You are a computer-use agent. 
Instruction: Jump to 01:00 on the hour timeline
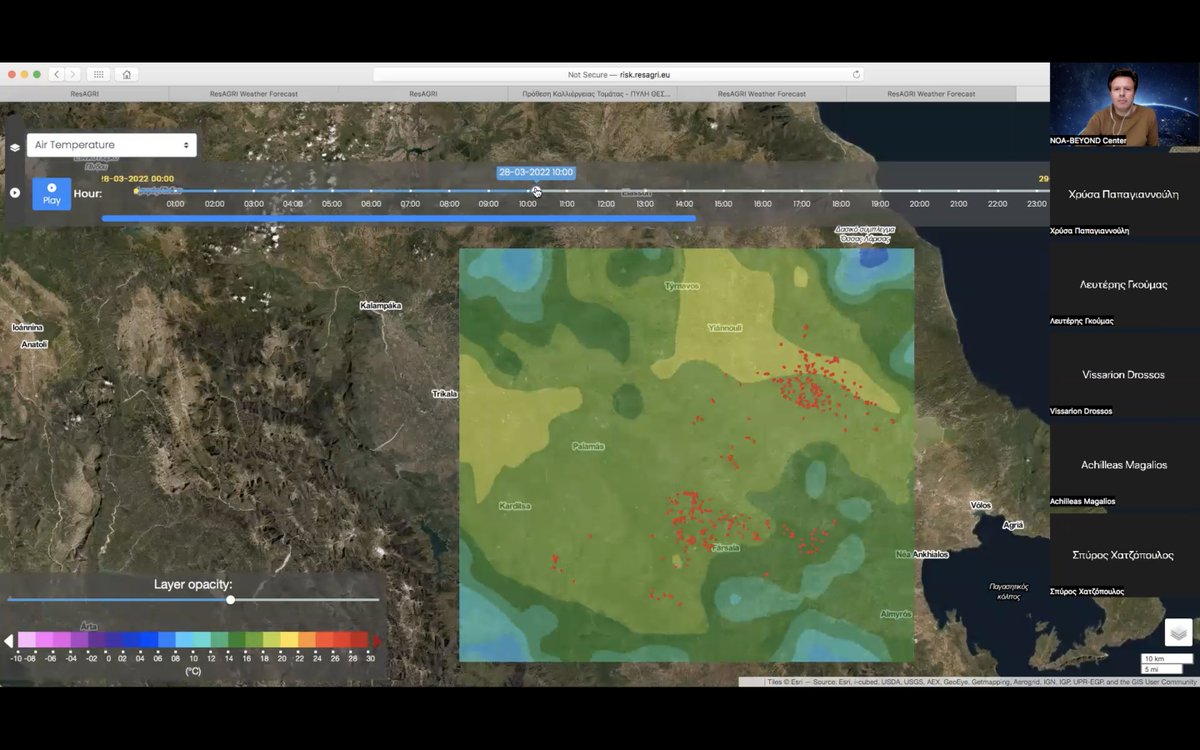point(175,204)
